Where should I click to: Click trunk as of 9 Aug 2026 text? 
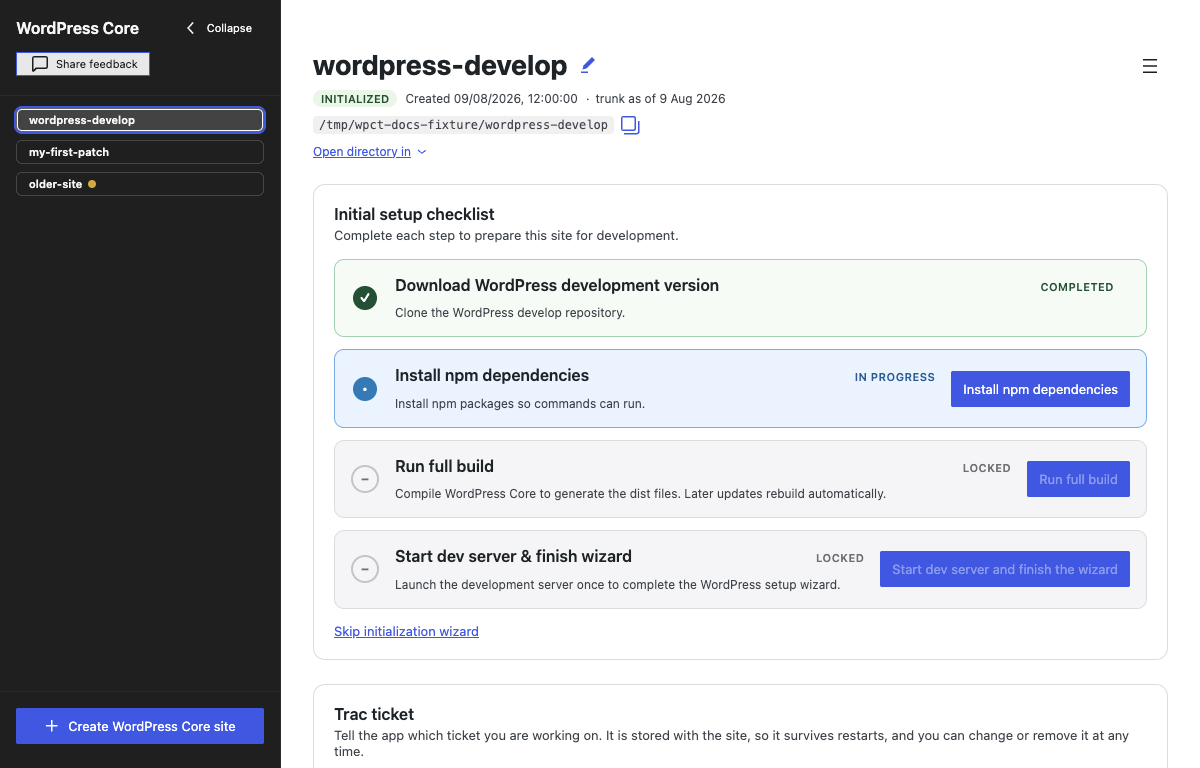[661, 99]
